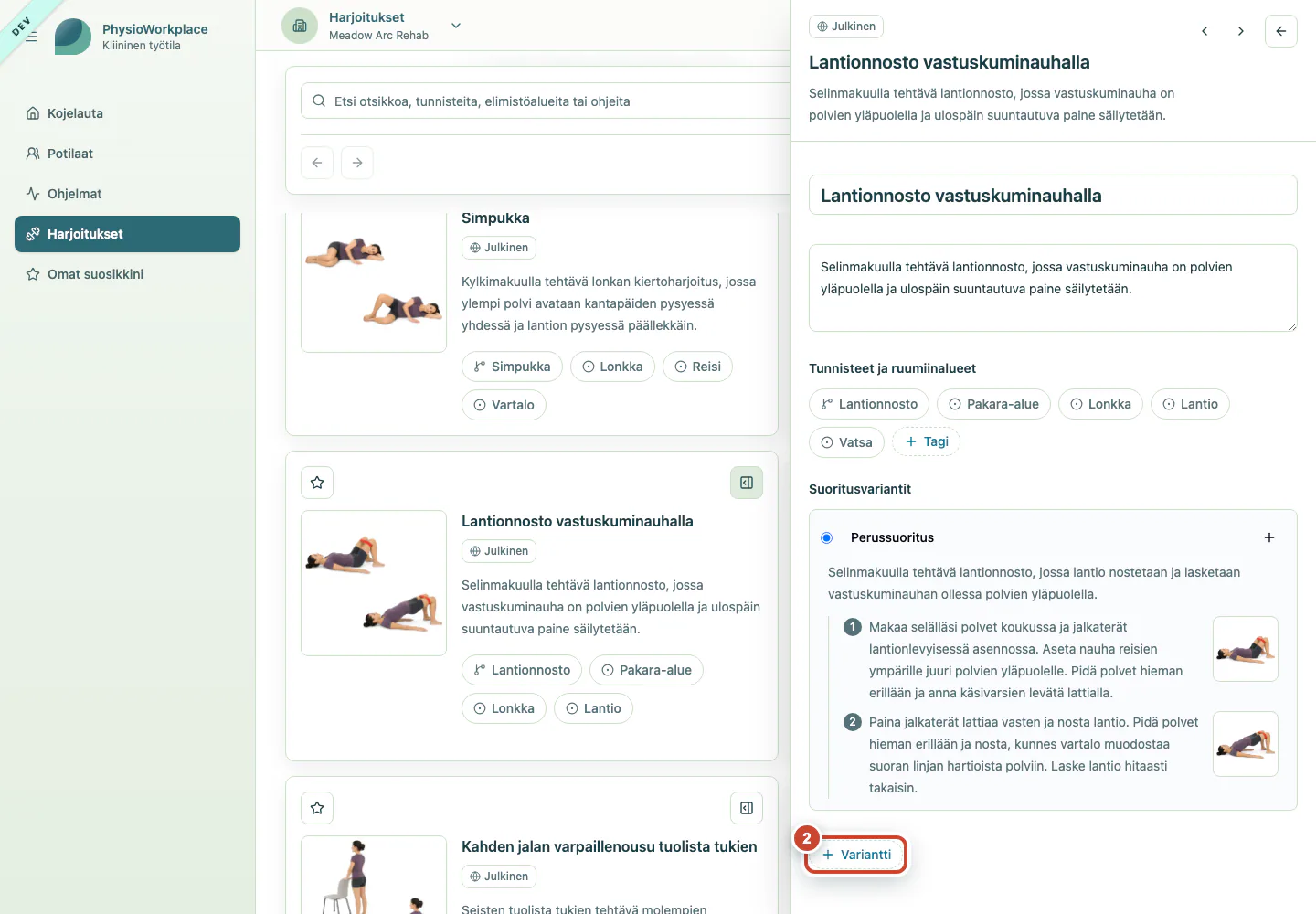Open Potilaat in the sidebar
Screen dimensions: 1316x914
pyautogui.click(x=127, y=154)
